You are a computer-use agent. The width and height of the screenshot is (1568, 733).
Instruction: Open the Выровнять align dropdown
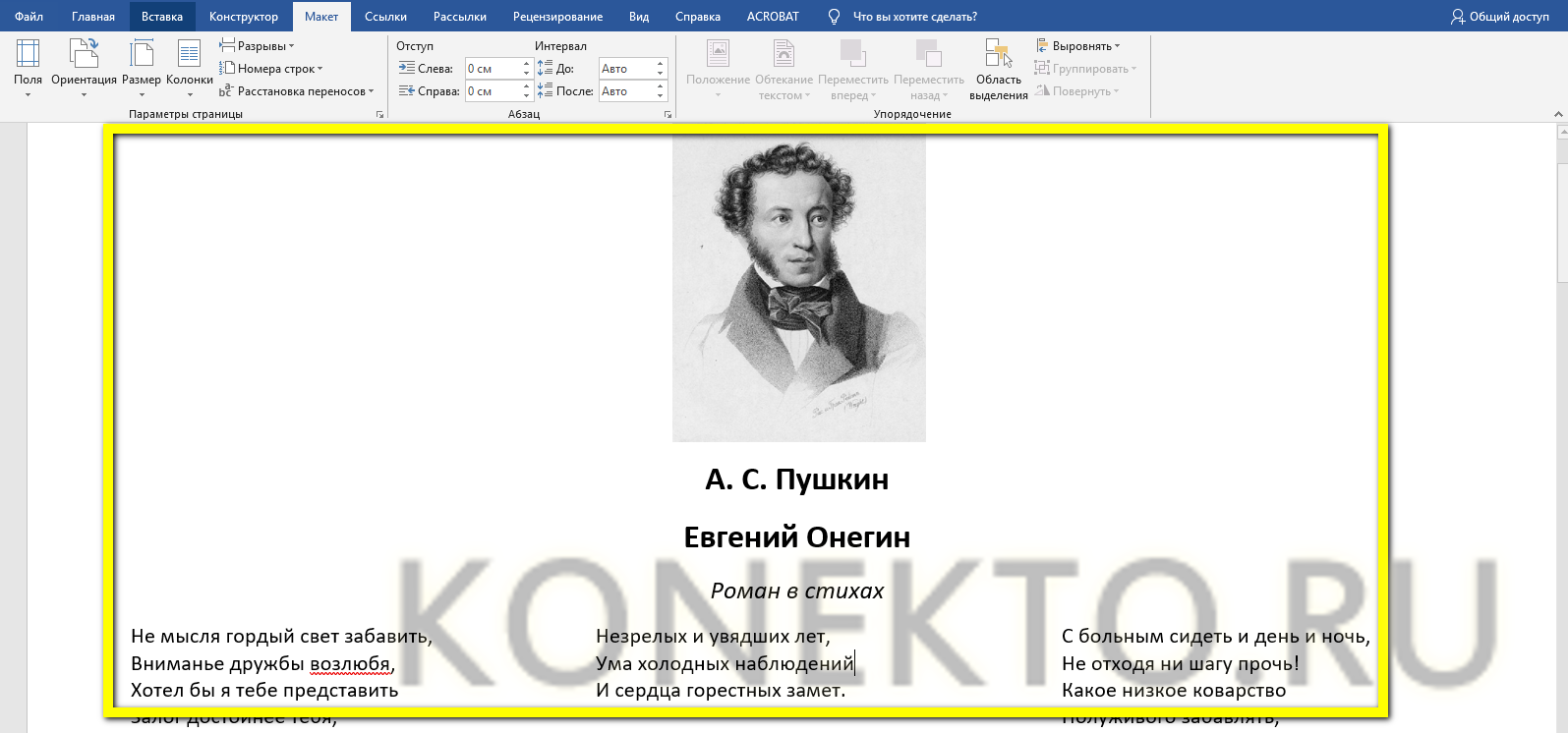pyautogui.click(x=1077, y=46)
